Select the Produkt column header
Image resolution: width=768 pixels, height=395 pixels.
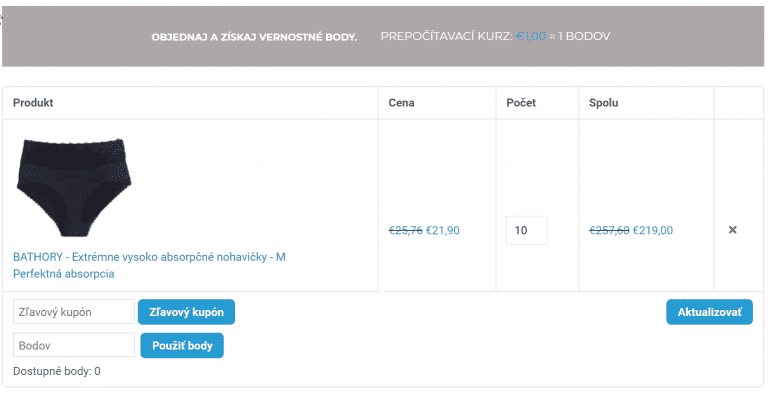click(x=33, y=102)
